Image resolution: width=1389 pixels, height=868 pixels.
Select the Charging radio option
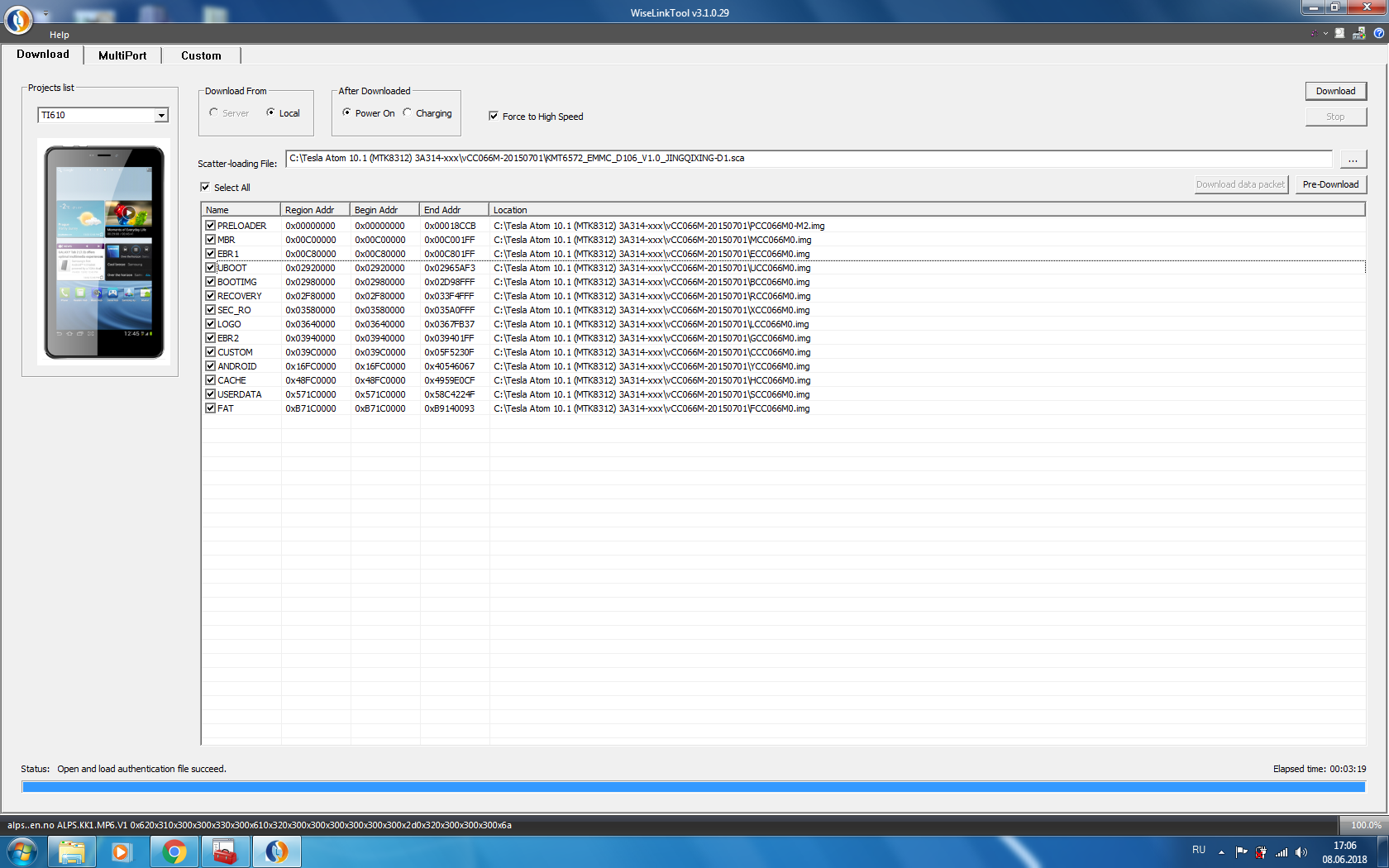(x=408, y=113)
